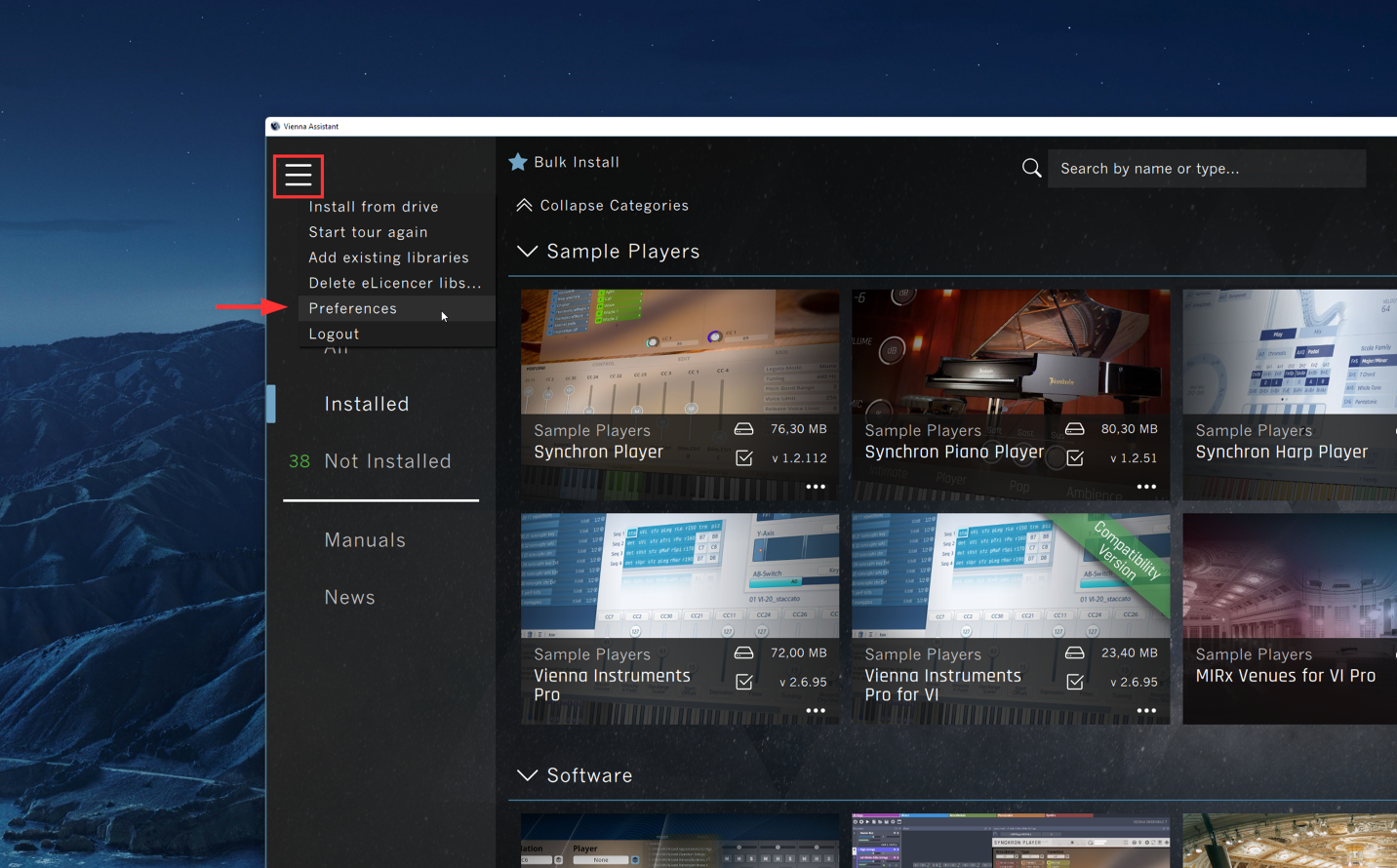Open more options on Vienna Instruments Pro card
The image size is (1397, 868).
816,711
